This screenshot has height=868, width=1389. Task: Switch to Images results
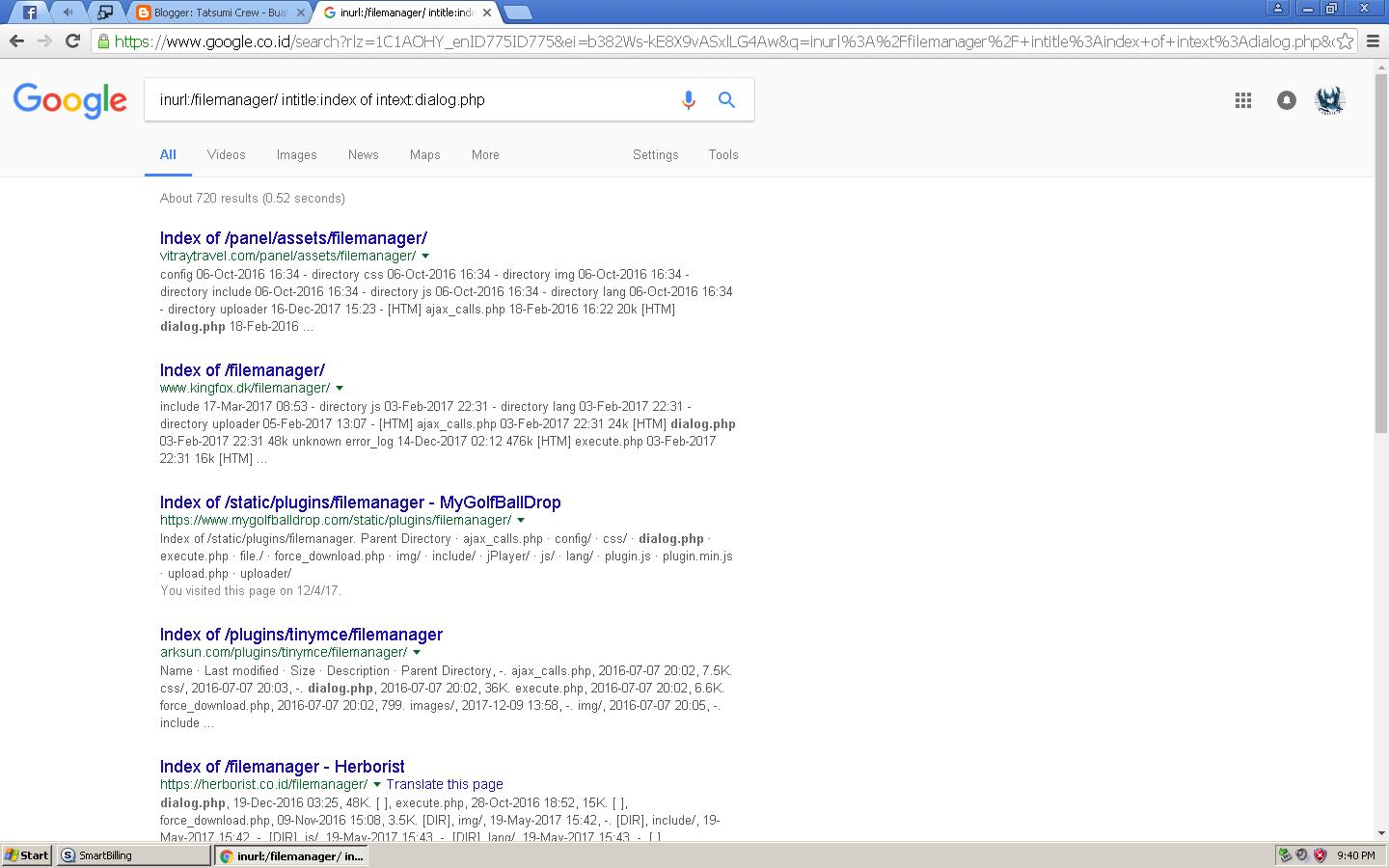pos(297,154)
